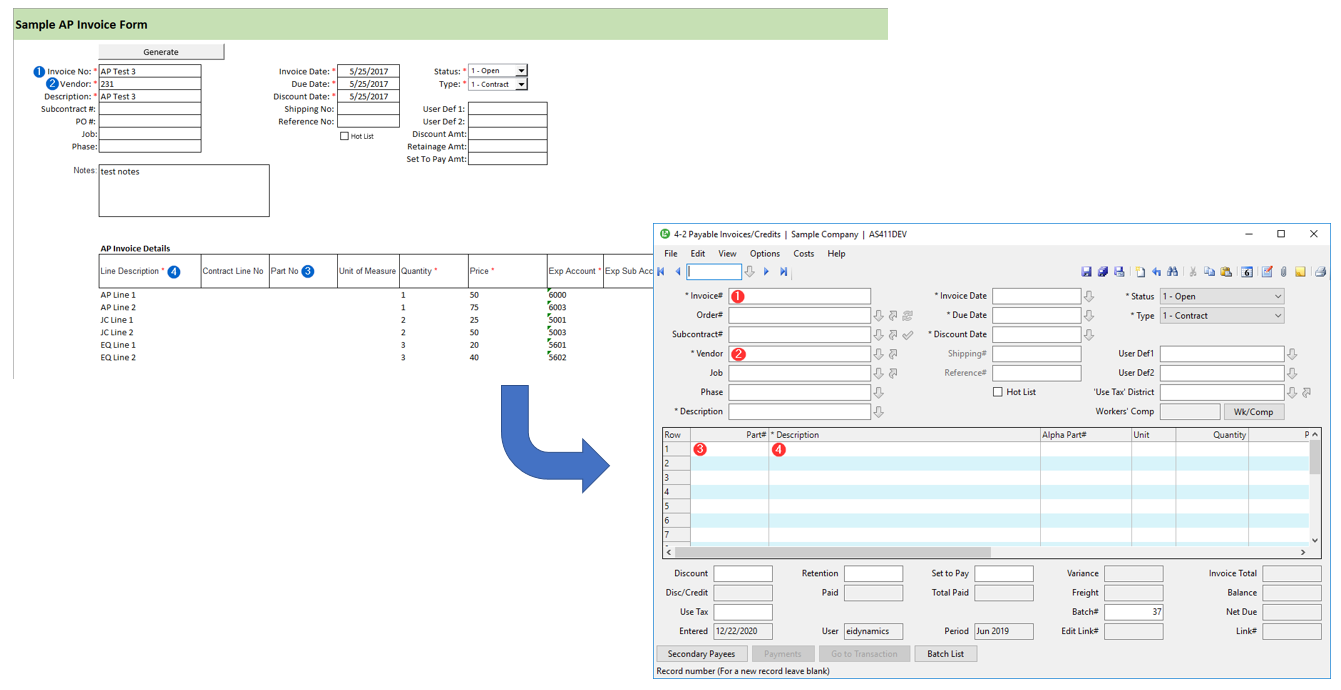The width and height of the screenshot is (1341, 690).
Task: Jump to first record navigation arrow
Action: (661, 272)
